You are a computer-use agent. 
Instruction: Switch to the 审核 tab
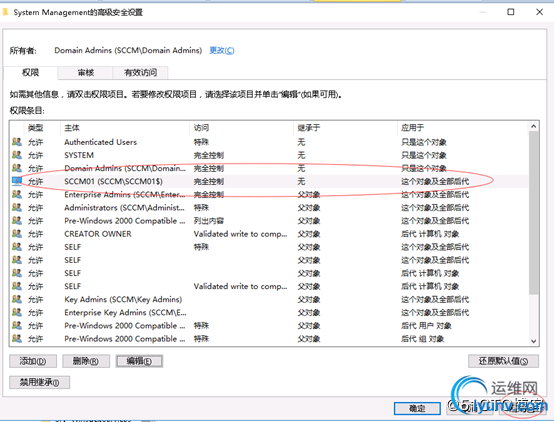point(86,72)
